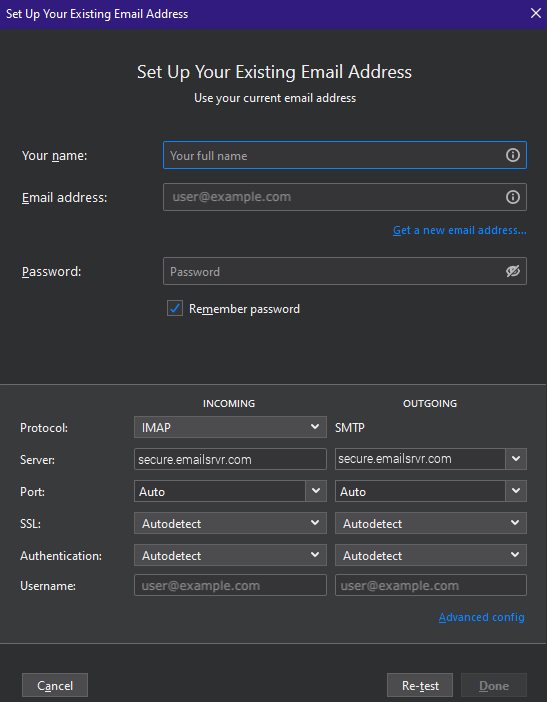Screen dimensions: 547x702
Task: Click the Cancel button
Action: [55, 685]
